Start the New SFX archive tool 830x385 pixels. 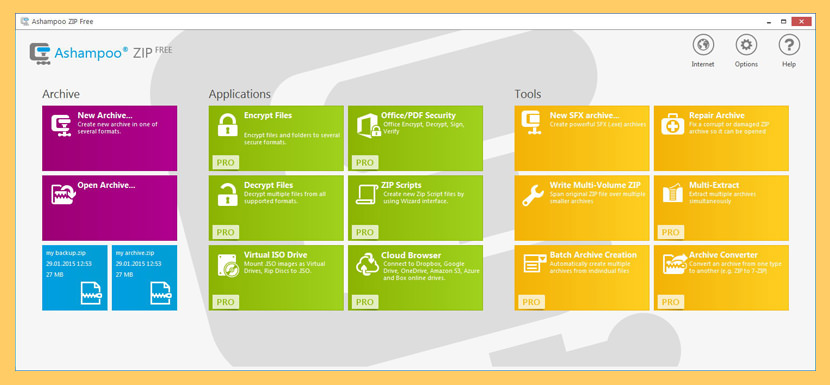tap(582, 138)
